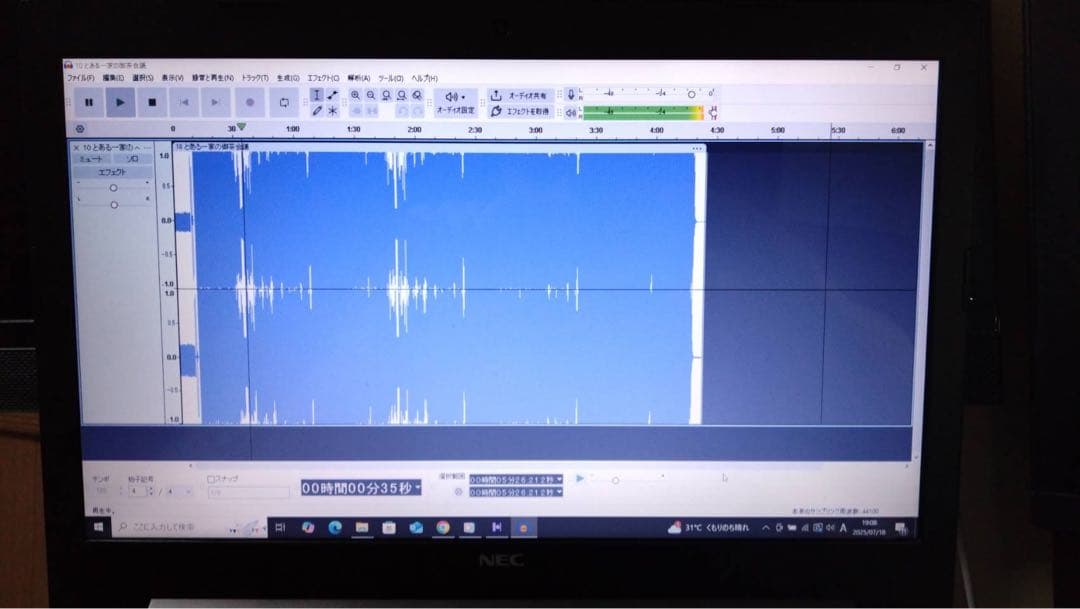Click the Zoom In magnifier icon

355,95
